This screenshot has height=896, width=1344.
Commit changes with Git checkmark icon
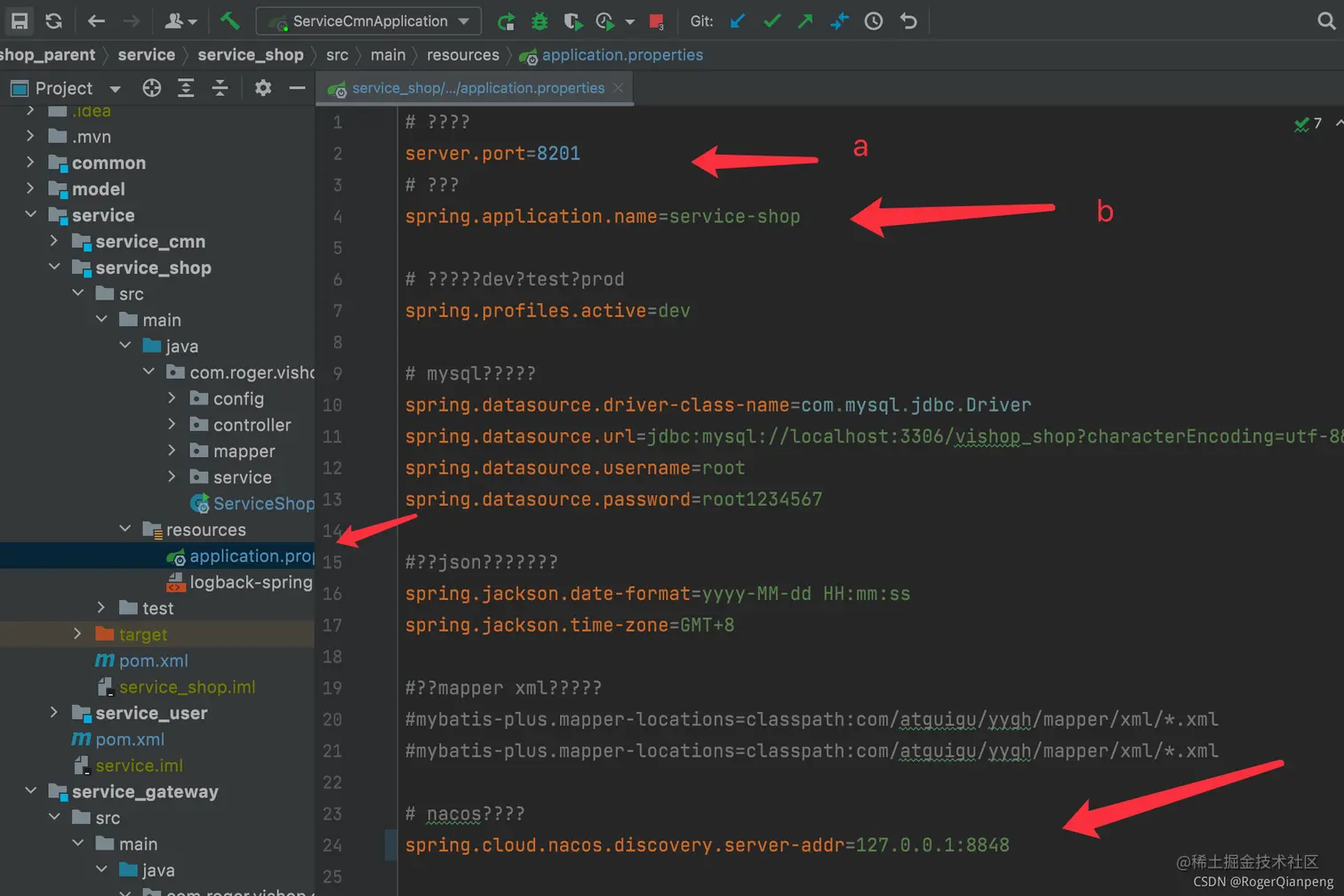772,20
